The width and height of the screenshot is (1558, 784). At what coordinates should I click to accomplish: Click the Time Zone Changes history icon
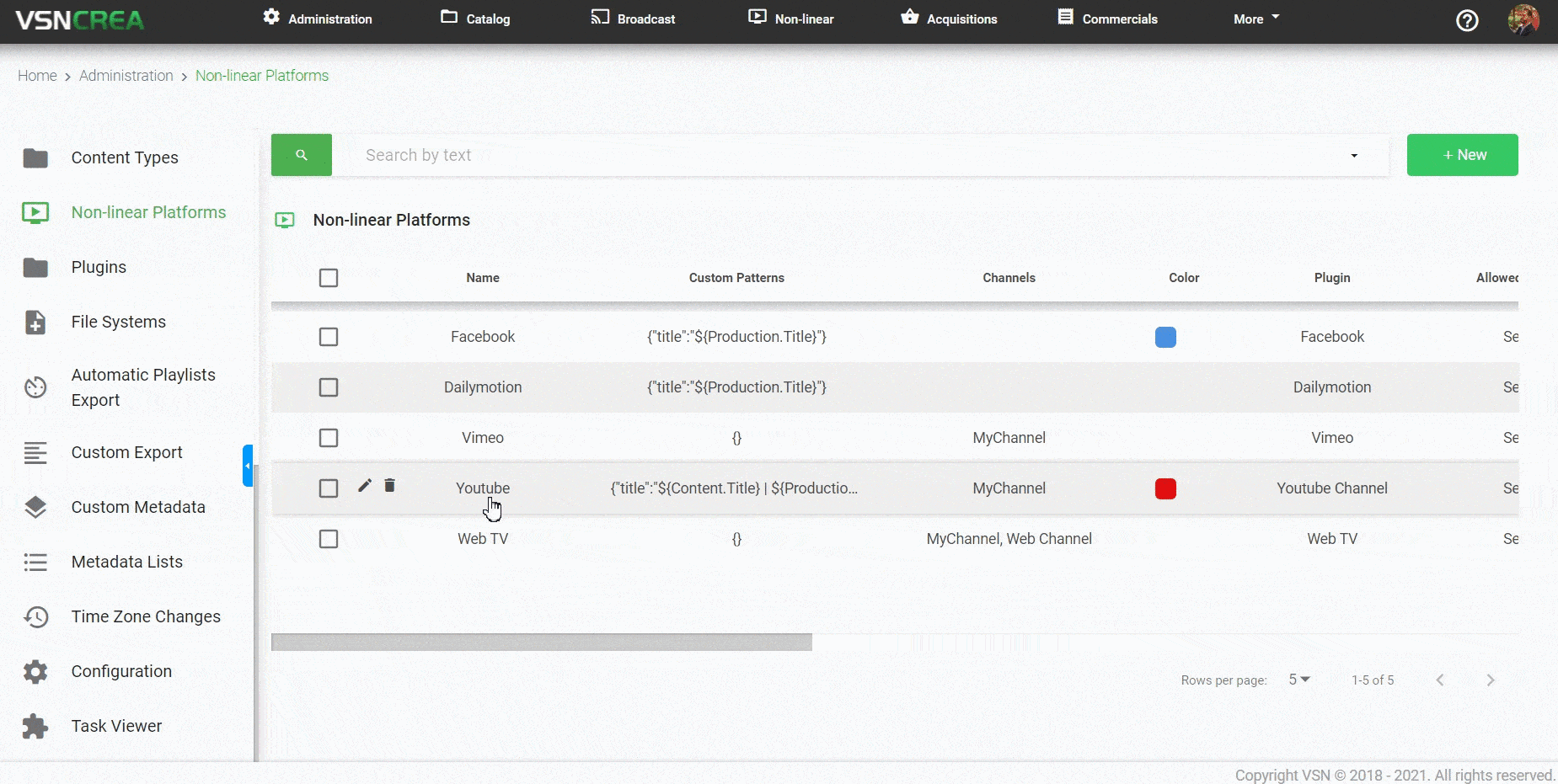click(35, 616)
